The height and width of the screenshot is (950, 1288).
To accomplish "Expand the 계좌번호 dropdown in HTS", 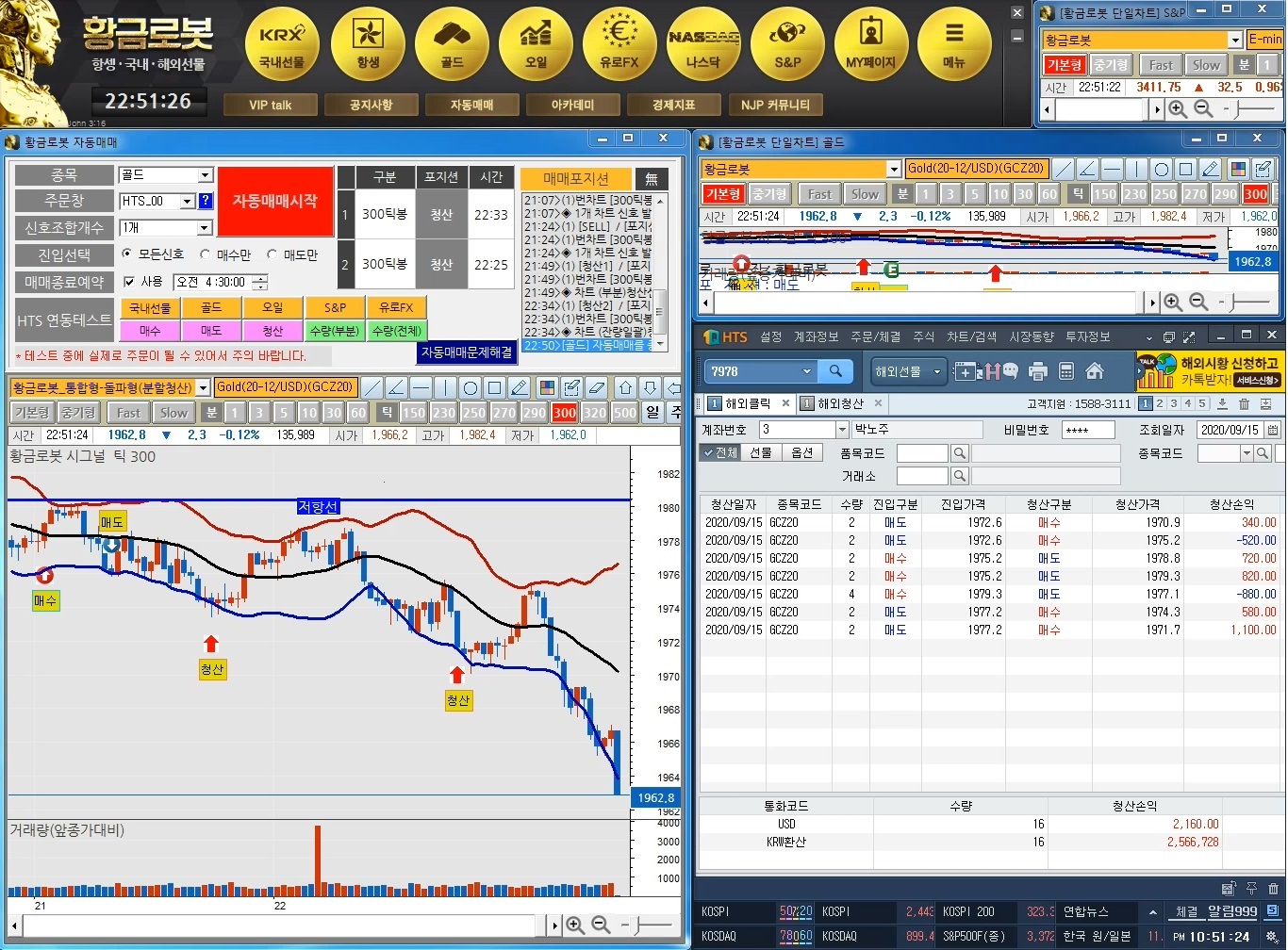I will click(x=842, y=430).
